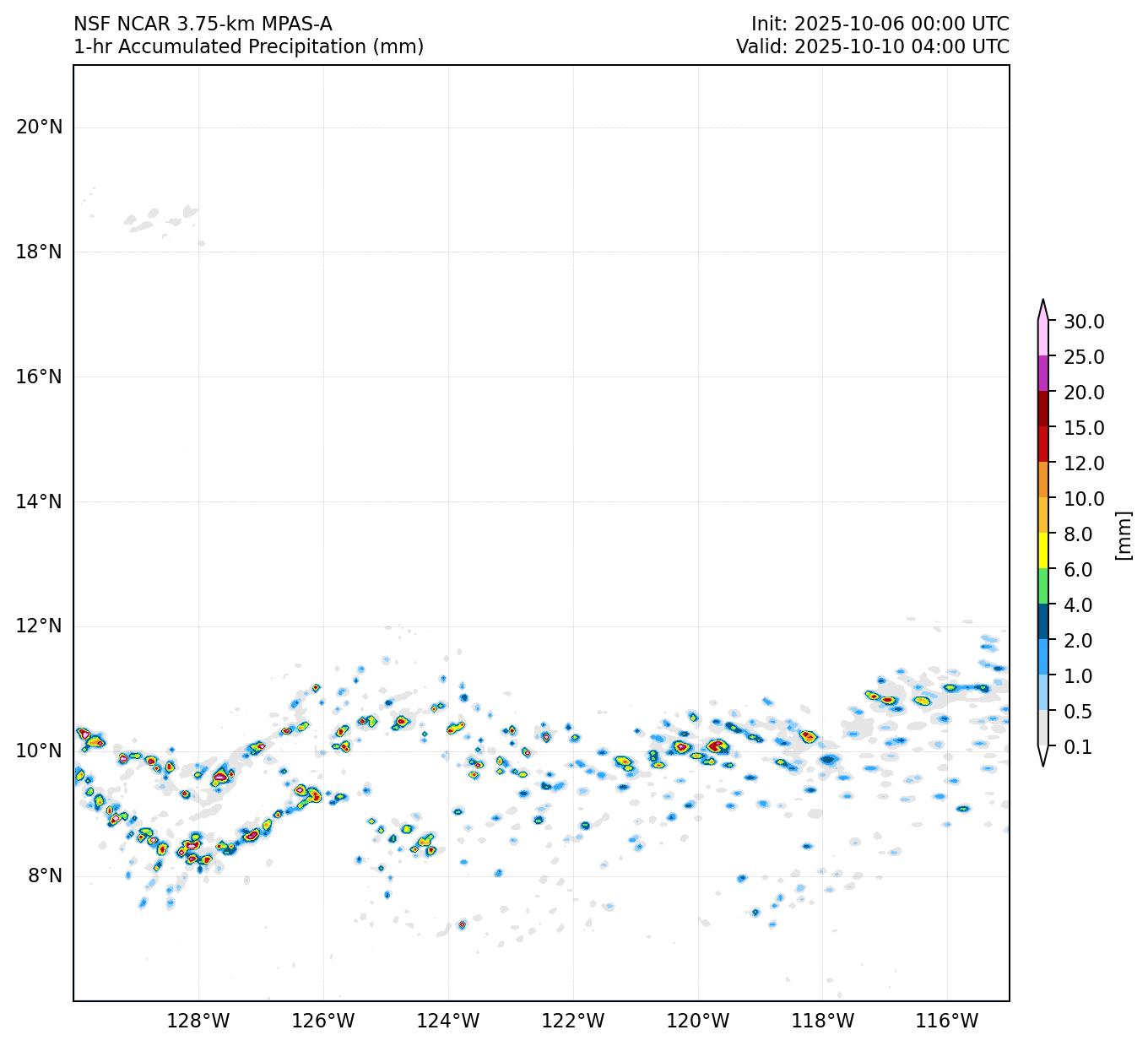Click the 1-hr Accumulated Precipitation subtitle
The image size is (1148, 1046).
tap(248, 47)
